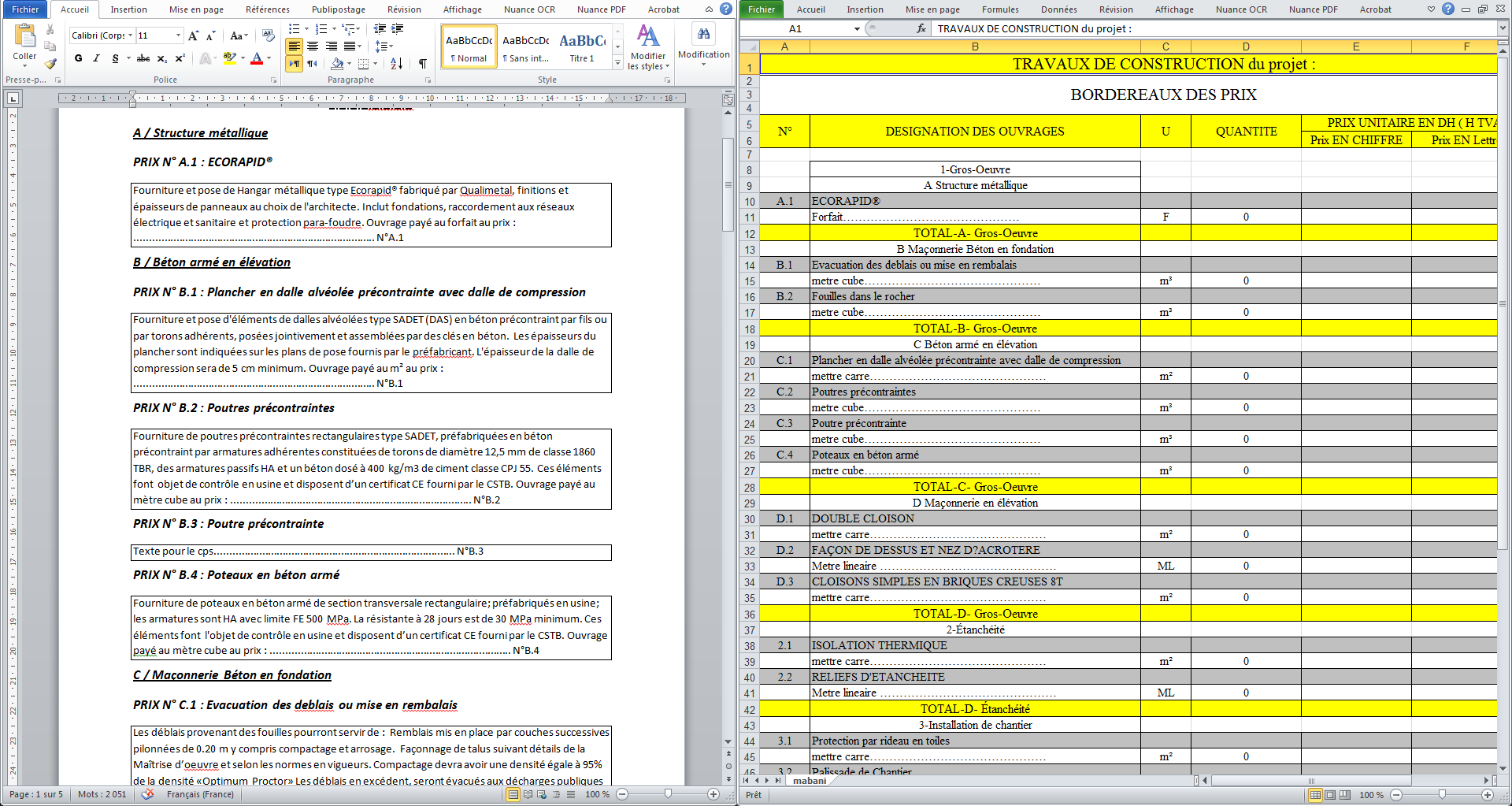The image size is (1512, 806).
Task: Click the fx insert function icon in Excel
Action: click(921, 28)
